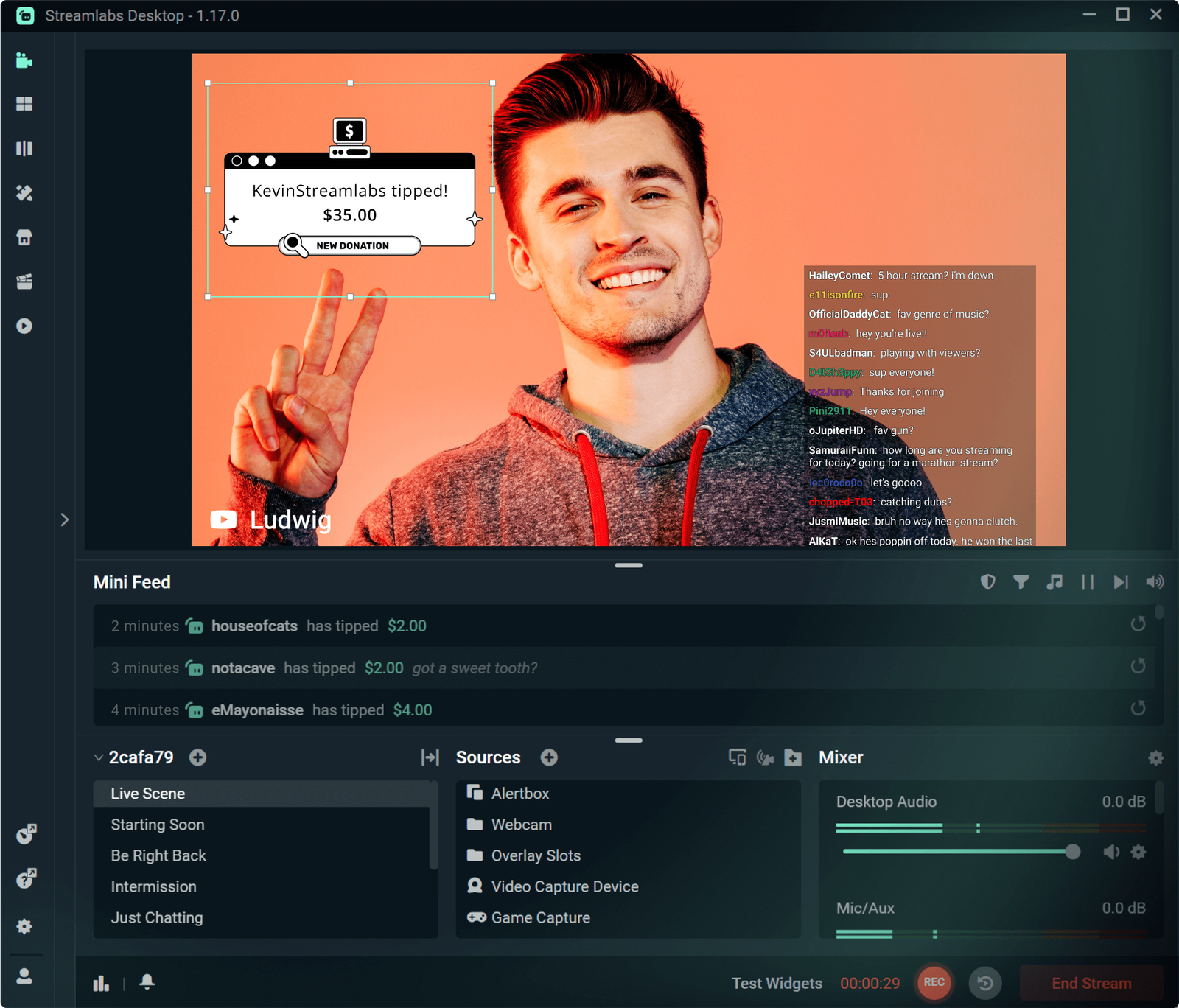Add a new scene with plus button
The height and width of the screenshot is (1008, 1179).
point(197,757)
